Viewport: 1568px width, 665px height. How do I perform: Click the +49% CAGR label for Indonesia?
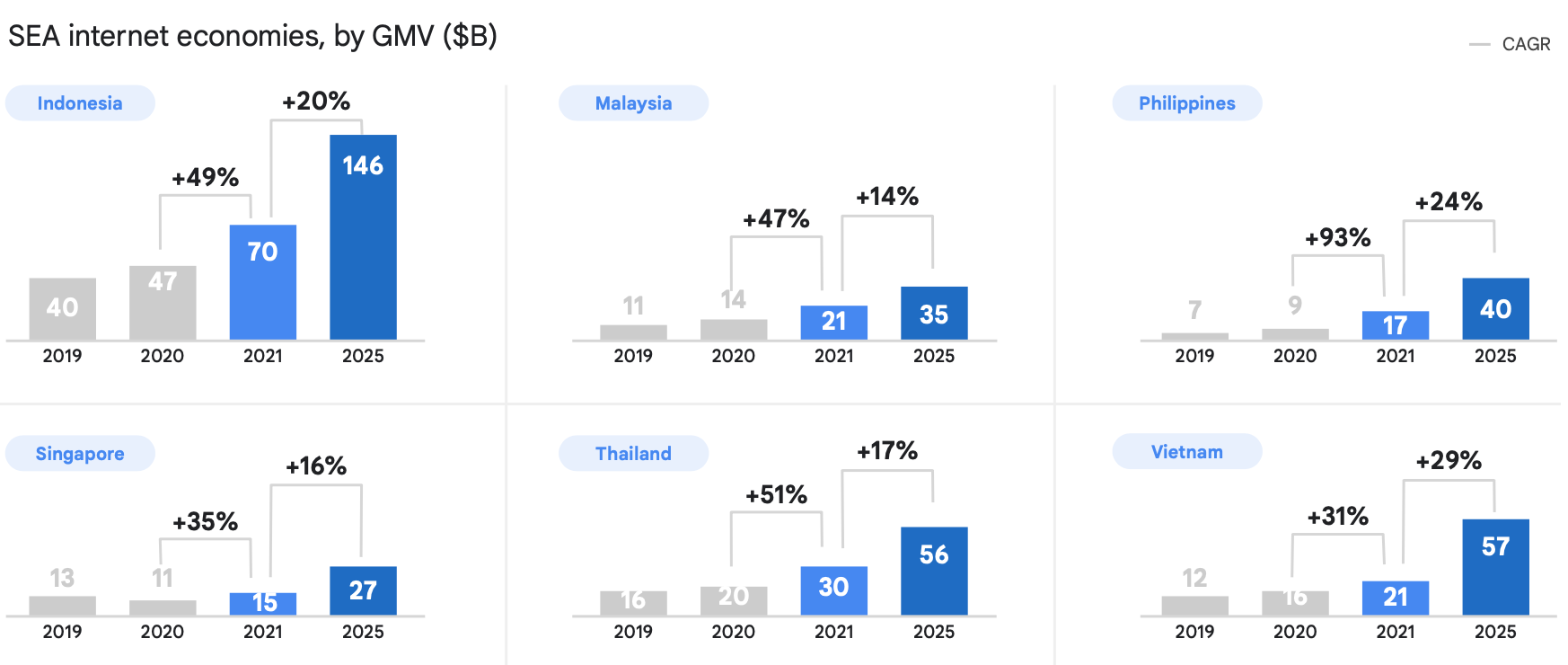[x=206, y=178]
